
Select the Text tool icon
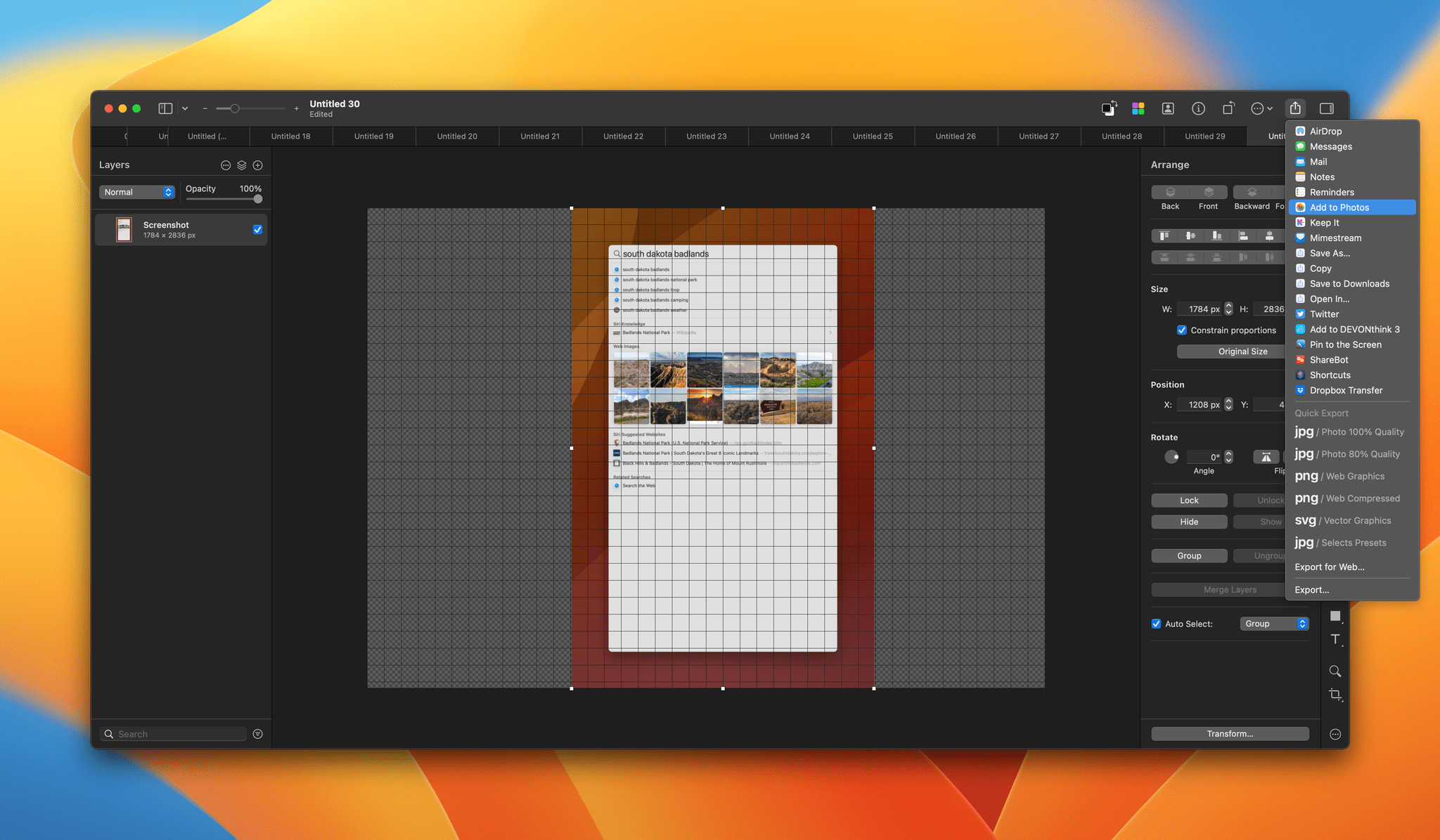click(x=1335, y=640)
